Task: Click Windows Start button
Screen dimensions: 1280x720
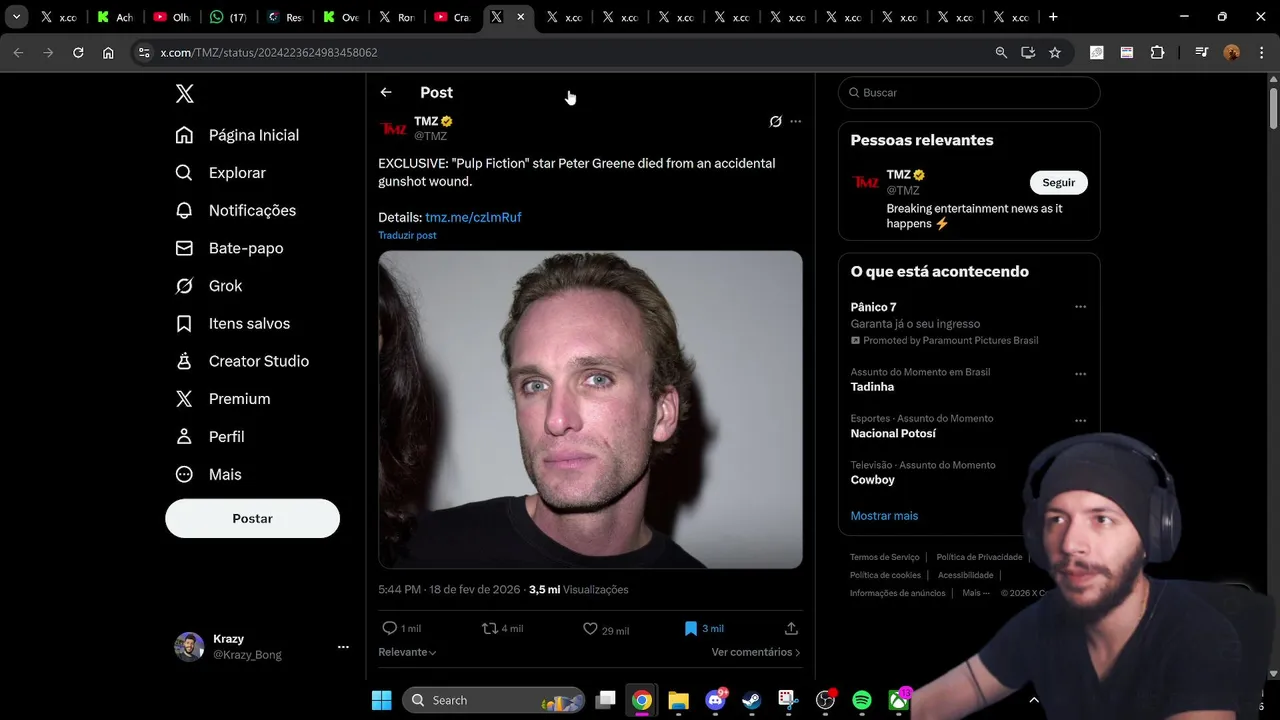Action: [382, 700]
